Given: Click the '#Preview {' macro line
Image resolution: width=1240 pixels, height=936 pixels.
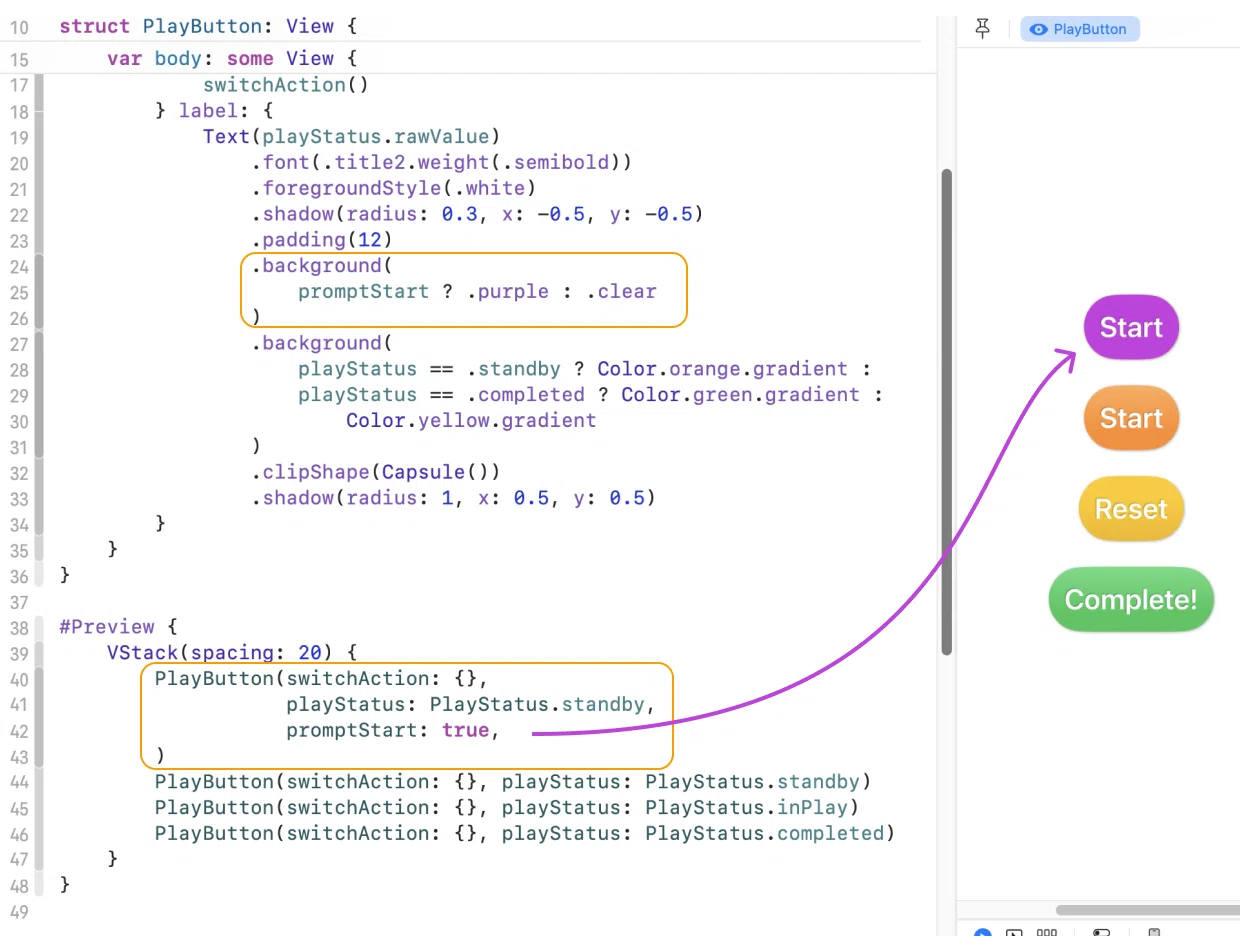Looking at the screenshot, I should tap(118, 627).
